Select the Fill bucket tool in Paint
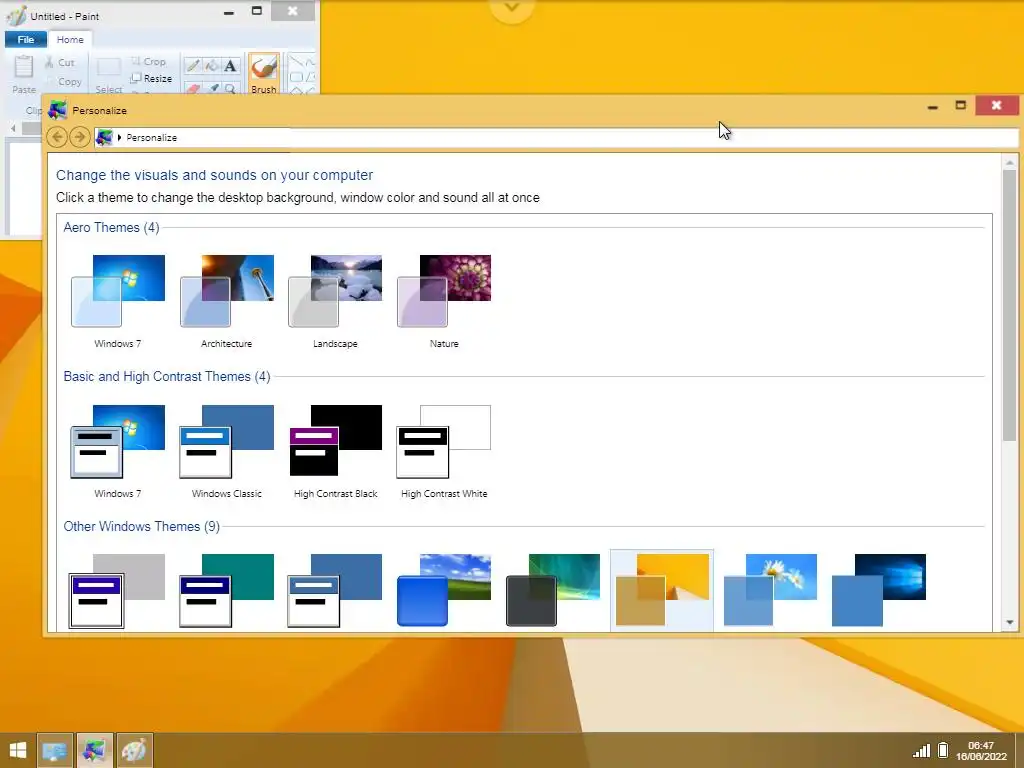Viewport: 1024px width, 768px height. (212, 65)
